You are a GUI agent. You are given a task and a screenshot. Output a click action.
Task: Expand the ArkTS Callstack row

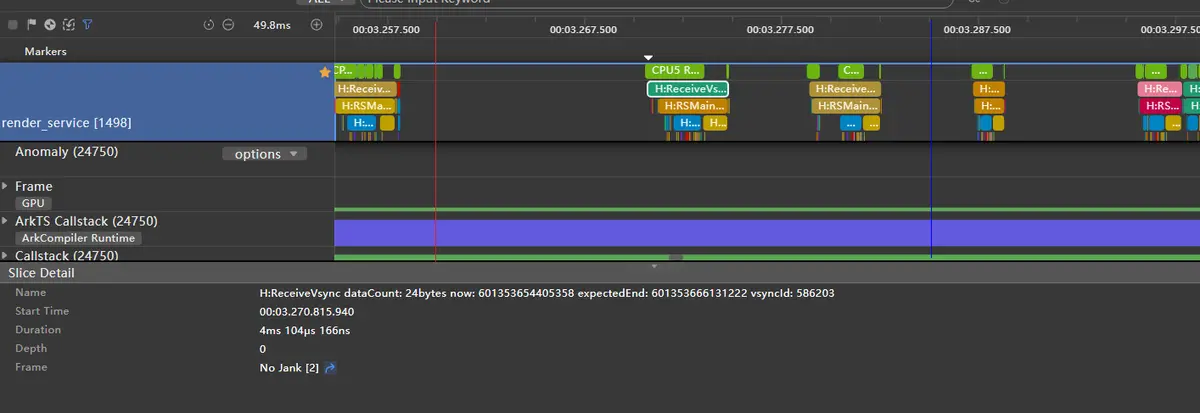click(6, 221)
